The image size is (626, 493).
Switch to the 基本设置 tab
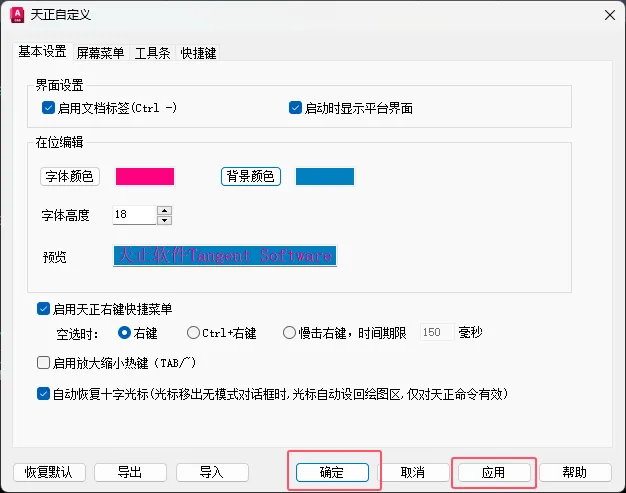(x=42, y=51)
